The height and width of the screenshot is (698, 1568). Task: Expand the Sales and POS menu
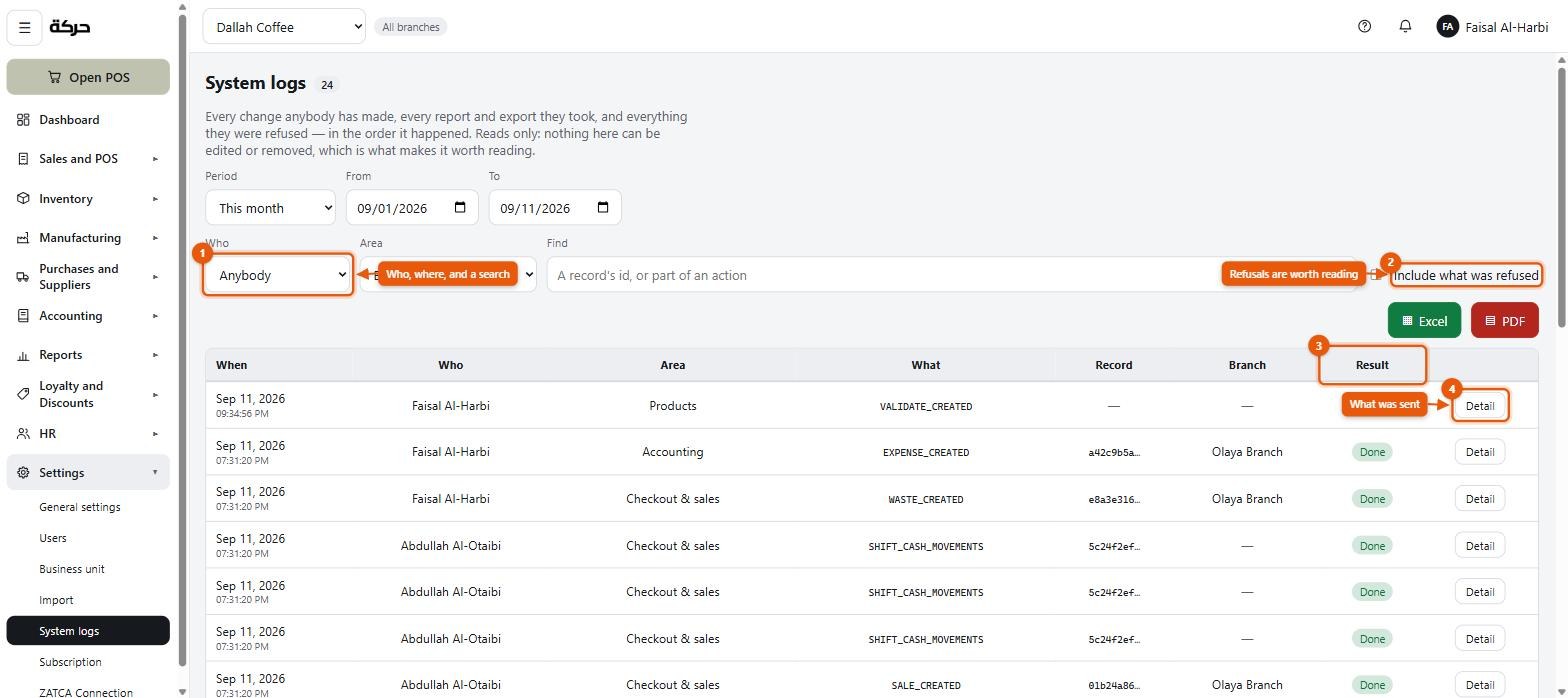[88, 159]
